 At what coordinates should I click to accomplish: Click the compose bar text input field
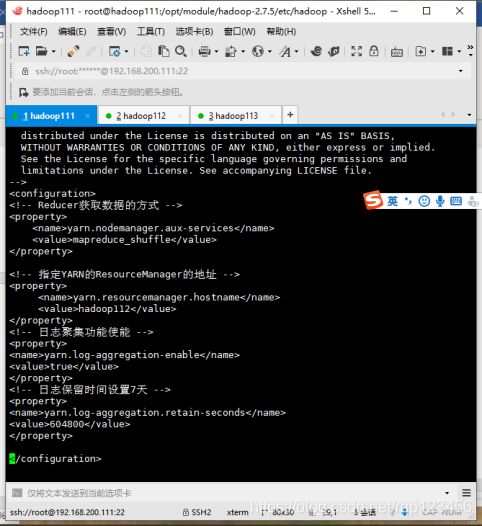[x=233, y=493]
